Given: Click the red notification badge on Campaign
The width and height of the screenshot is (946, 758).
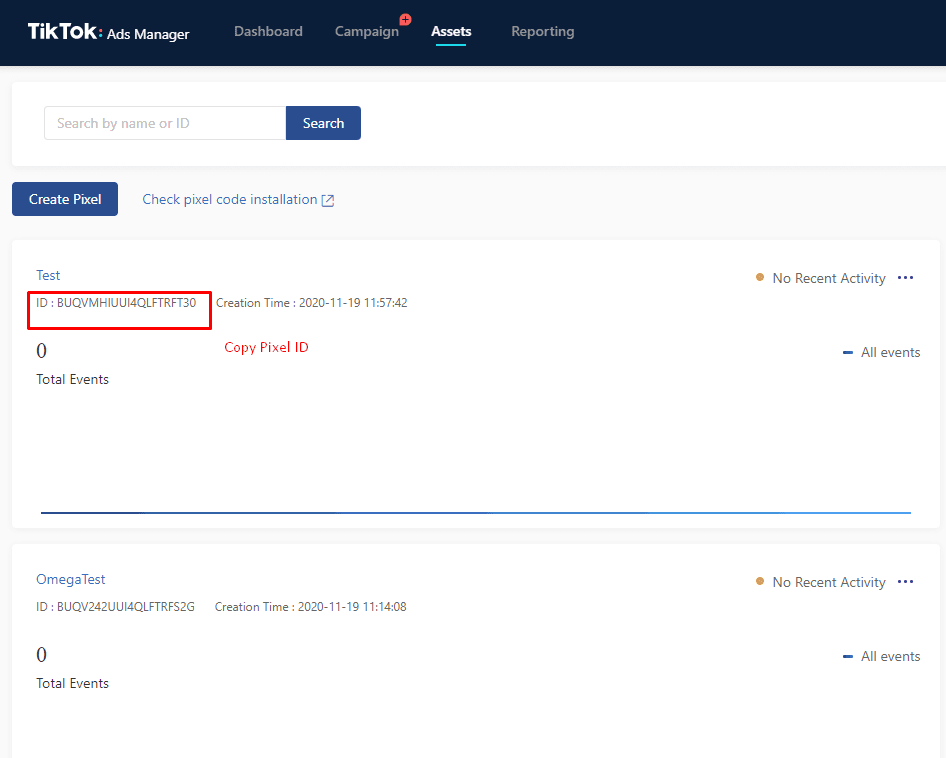Looking at the screenshot, I should pos(405,19).
